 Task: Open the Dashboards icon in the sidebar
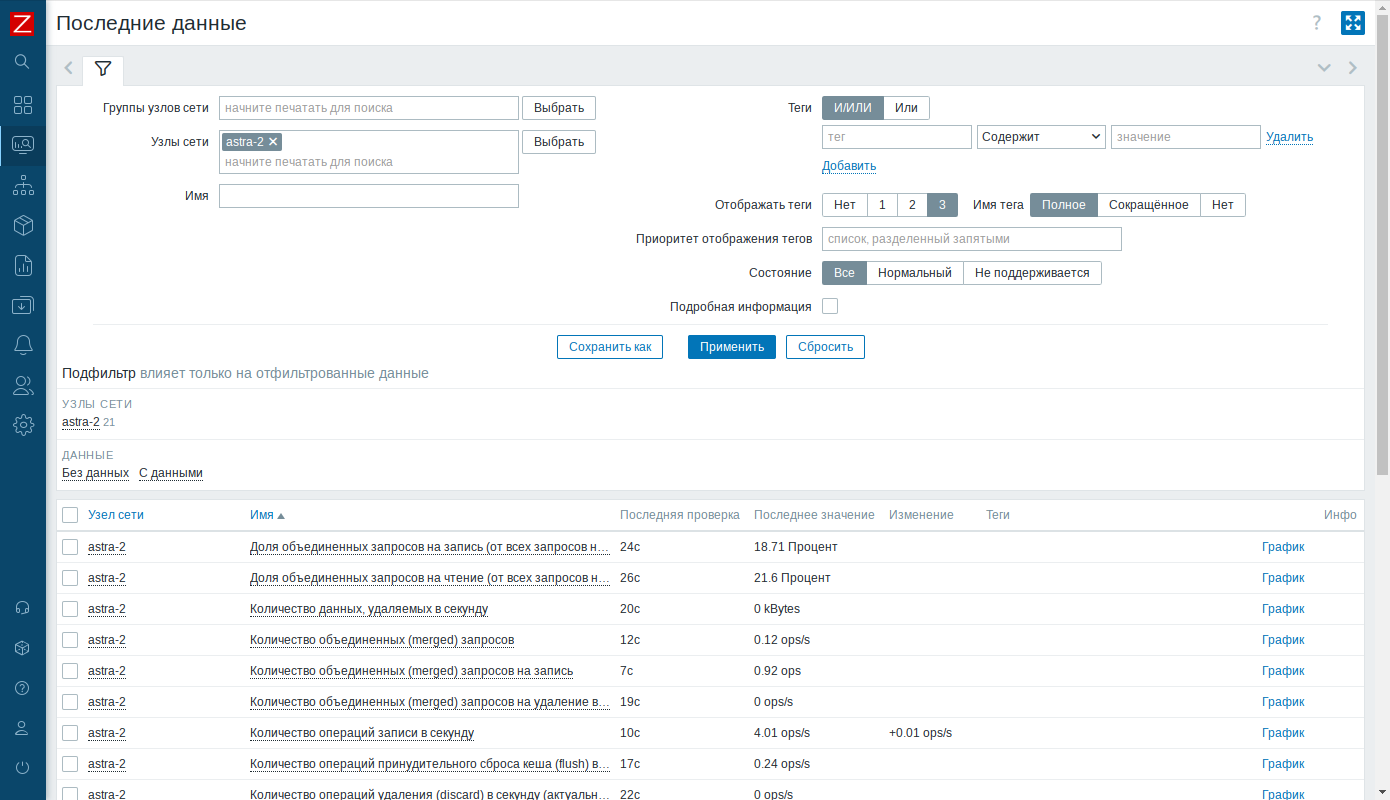click(x=22, y=105)
